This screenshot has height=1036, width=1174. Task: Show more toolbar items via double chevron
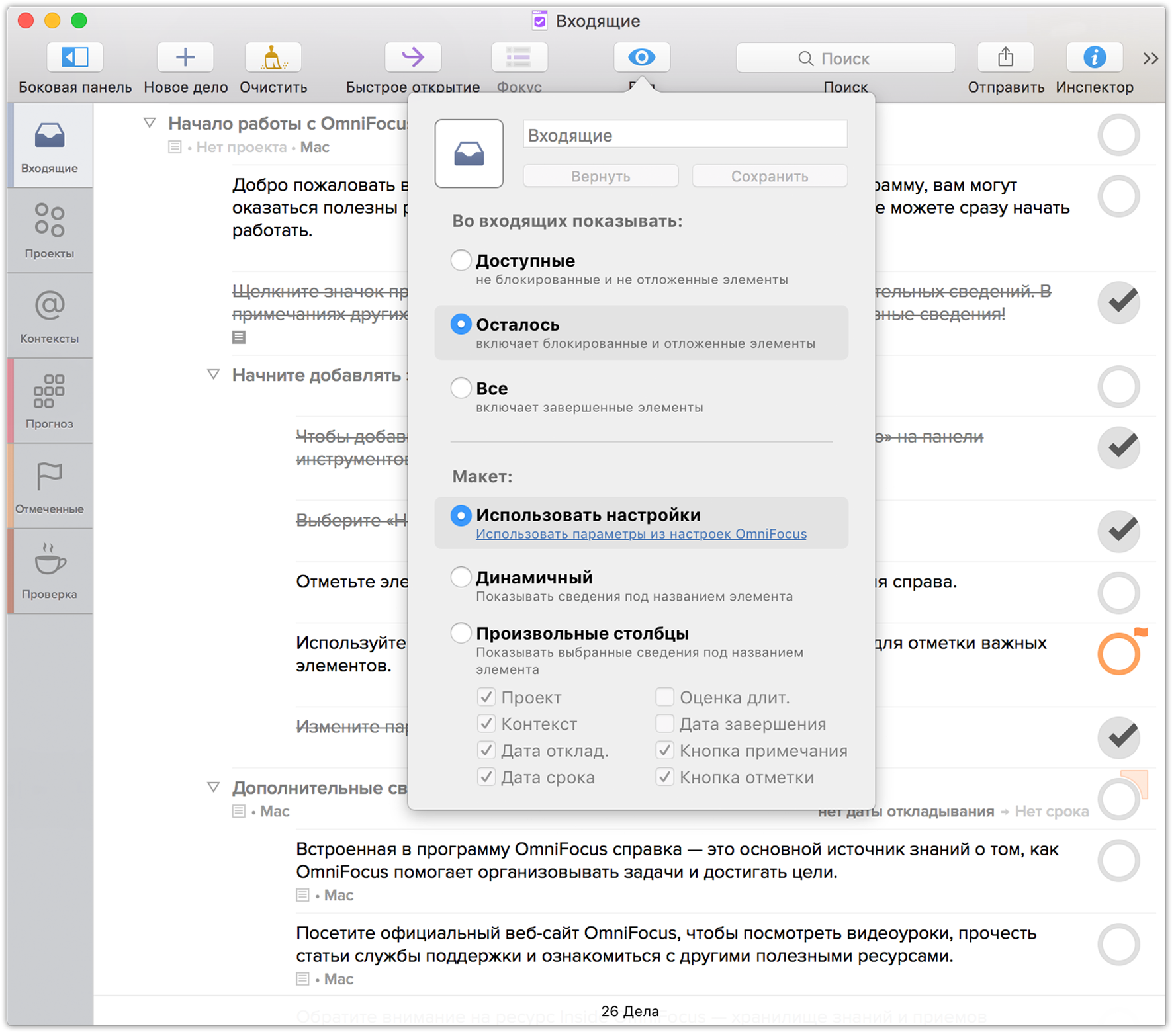click(x=1151, y=59)
